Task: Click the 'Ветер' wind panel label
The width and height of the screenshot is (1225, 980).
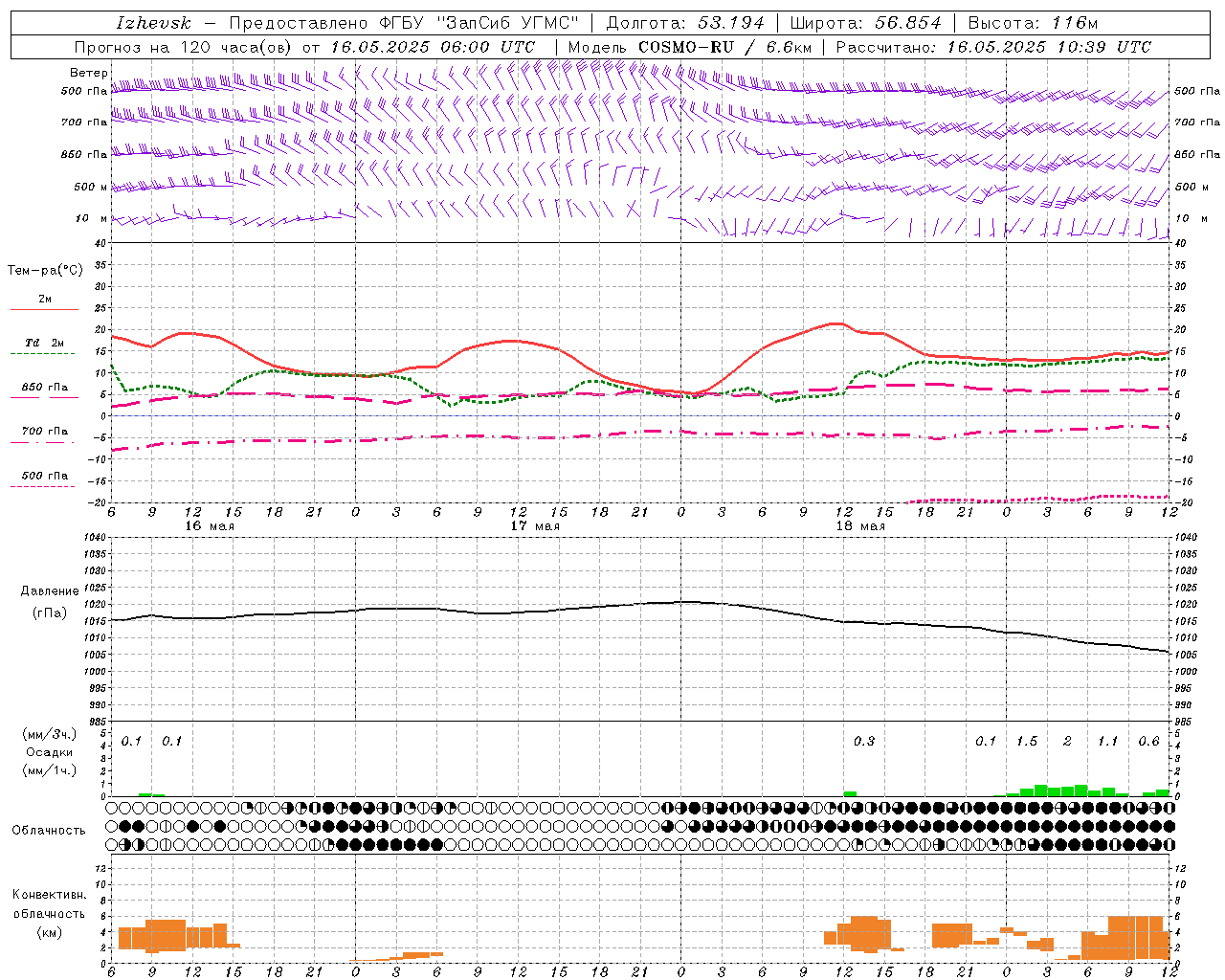Action: pos(88,73)
